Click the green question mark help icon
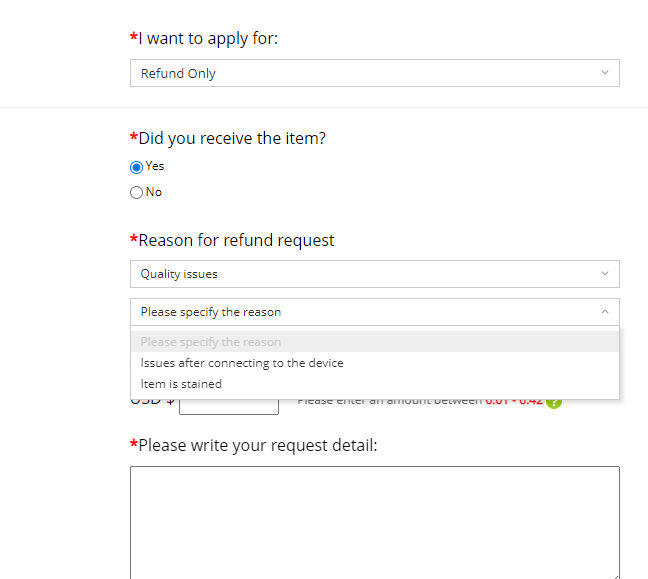The height and width of the screenshot is (579, 648). pyautogui.click(x=554, y=403)
